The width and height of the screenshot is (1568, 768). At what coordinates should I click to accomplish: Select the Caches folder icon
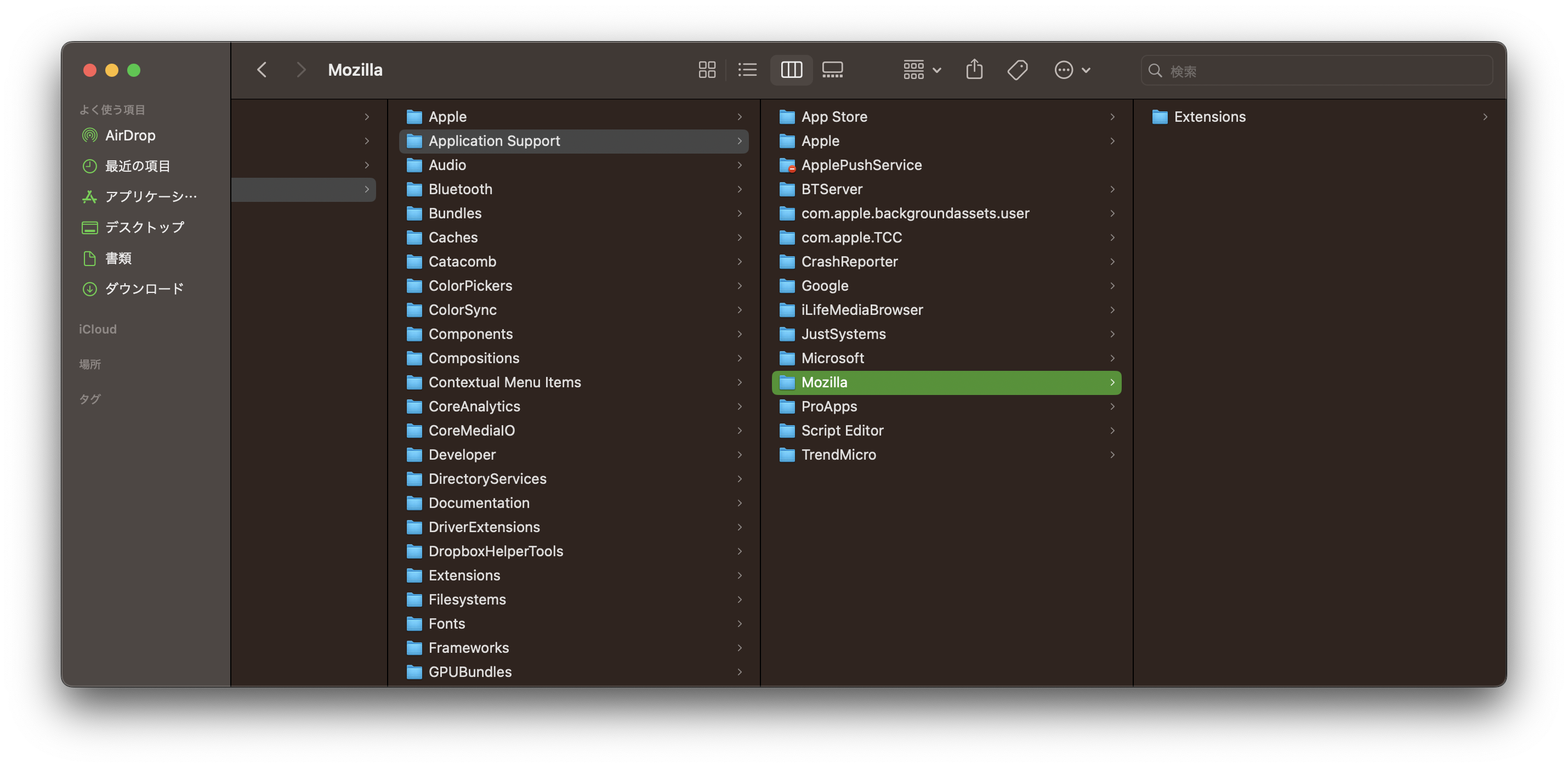click(414, 238)
